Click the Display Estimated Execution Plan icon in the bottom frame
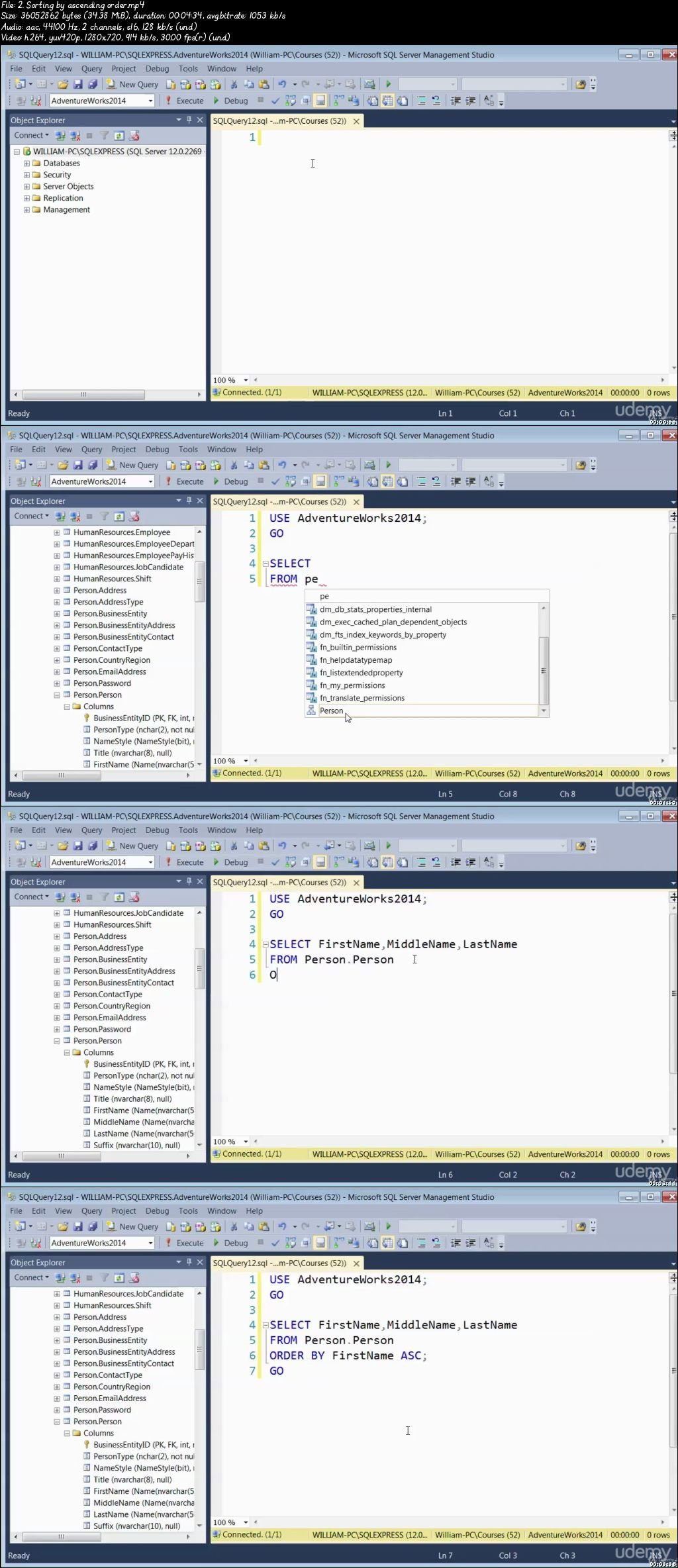The width and height of the screenshot is (678, 1568). point(290,1243)
